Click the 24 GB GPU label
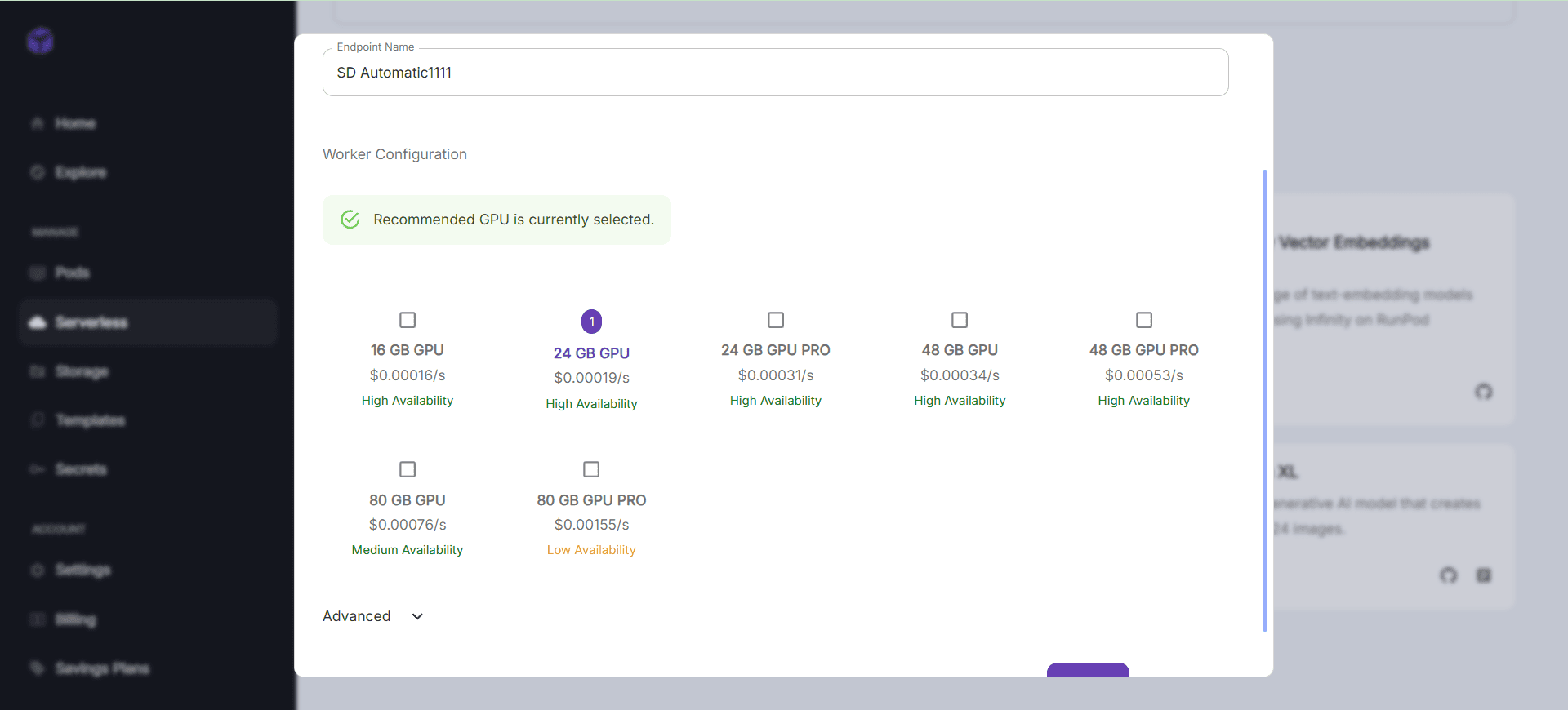Image resolution: width=1568 pixels, height=710 pixels. point(591,353)
